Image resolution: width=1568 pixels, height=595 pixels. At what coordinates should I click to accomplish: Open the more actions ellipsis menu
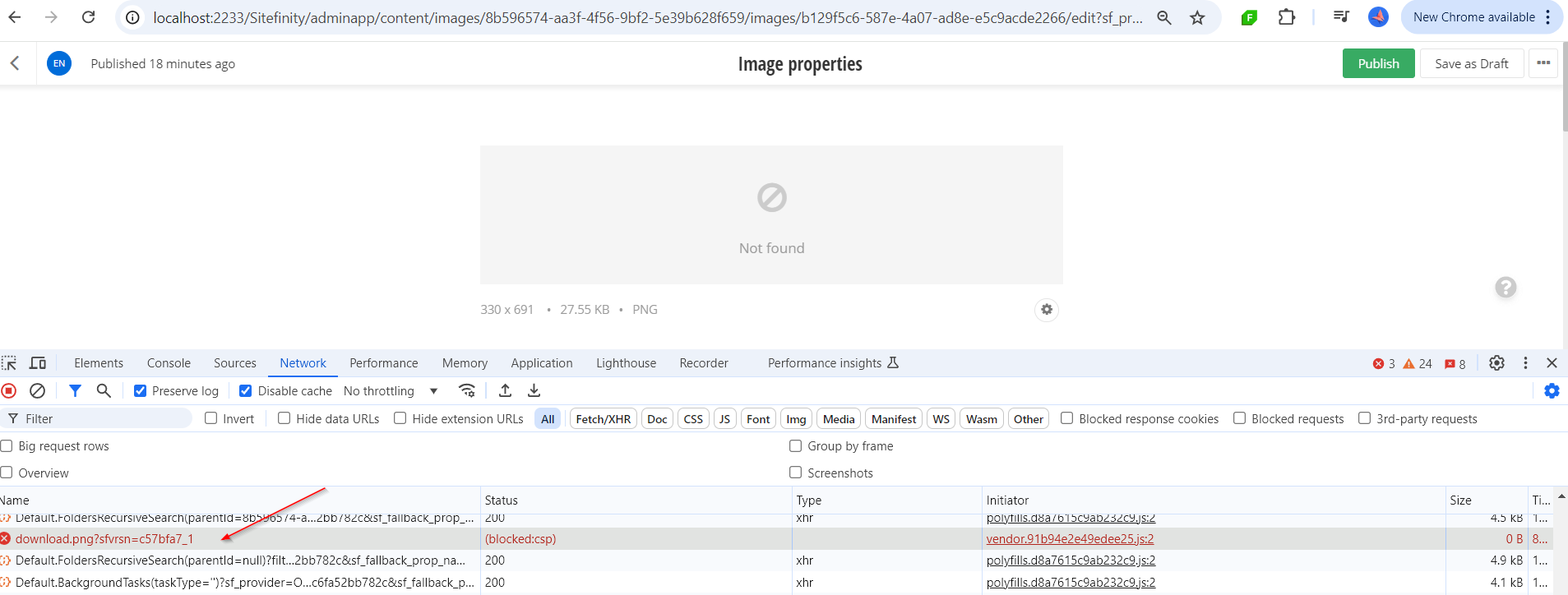pyautogui.click(x=1543, y=63)
